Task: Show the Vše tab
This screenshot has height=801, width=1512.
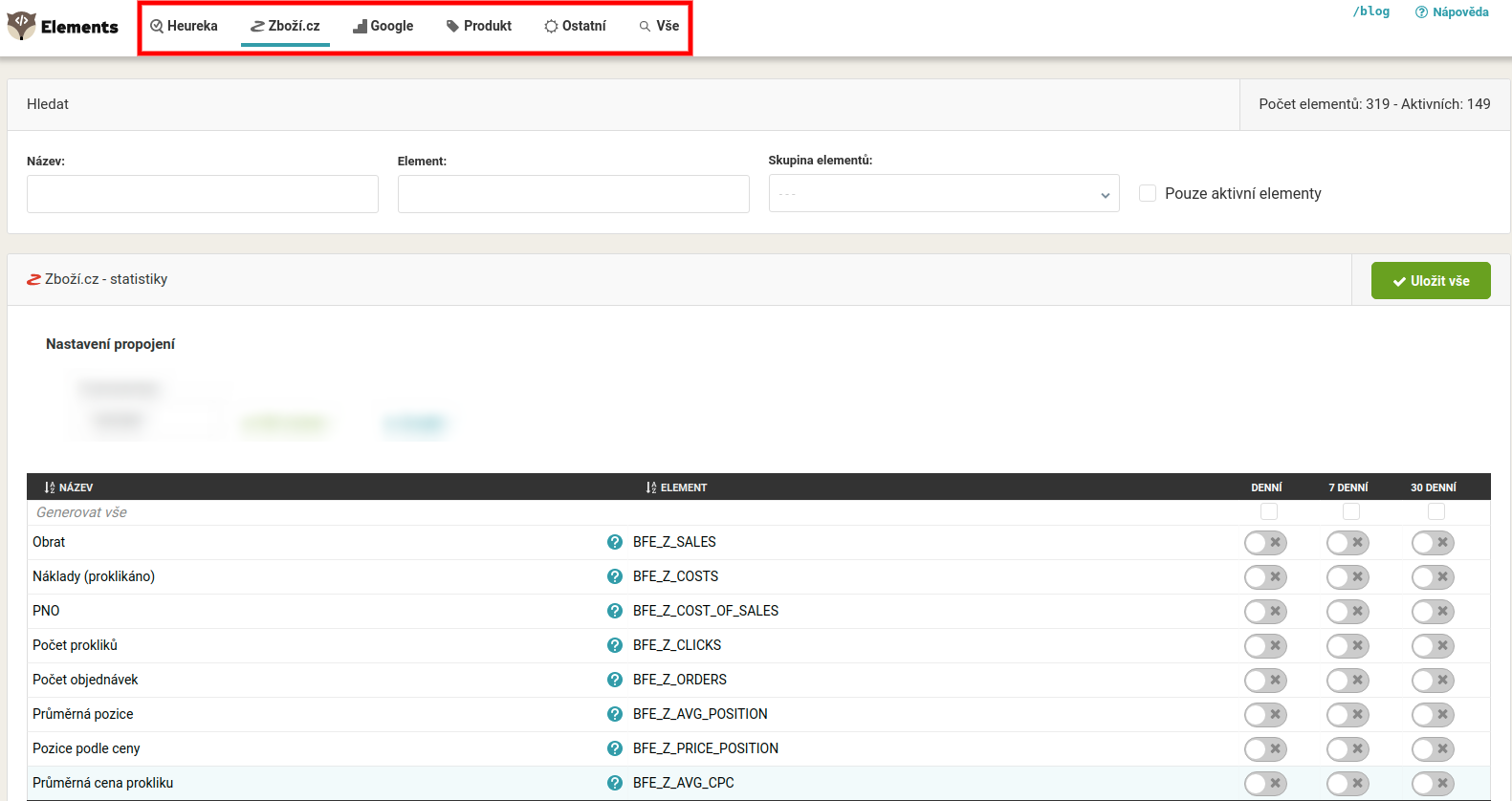Action: coord(660,26)
